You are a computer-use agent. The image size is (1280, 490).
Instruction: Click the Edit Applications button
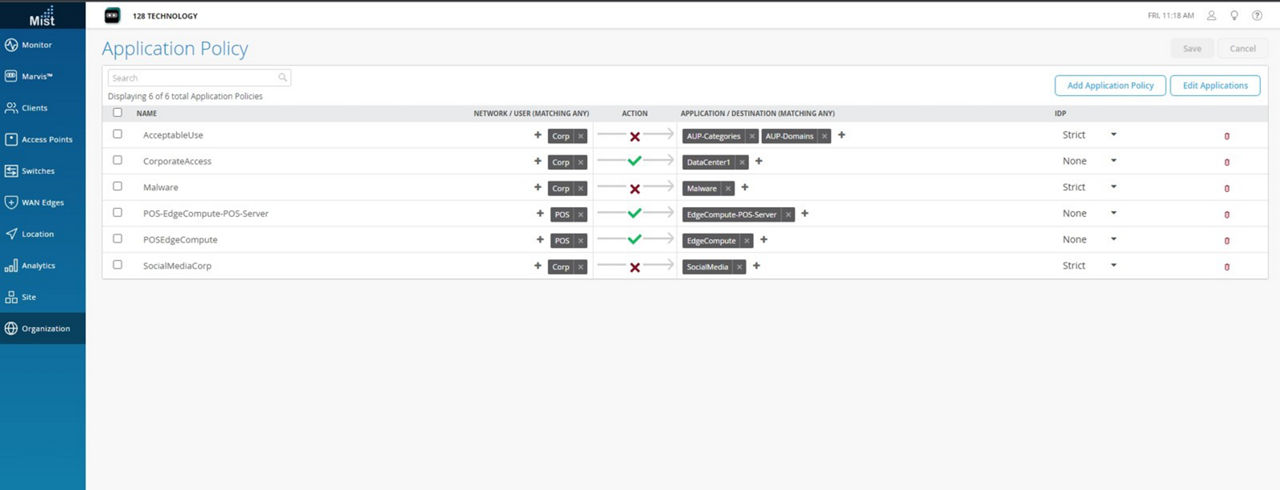coord(1215,86)
